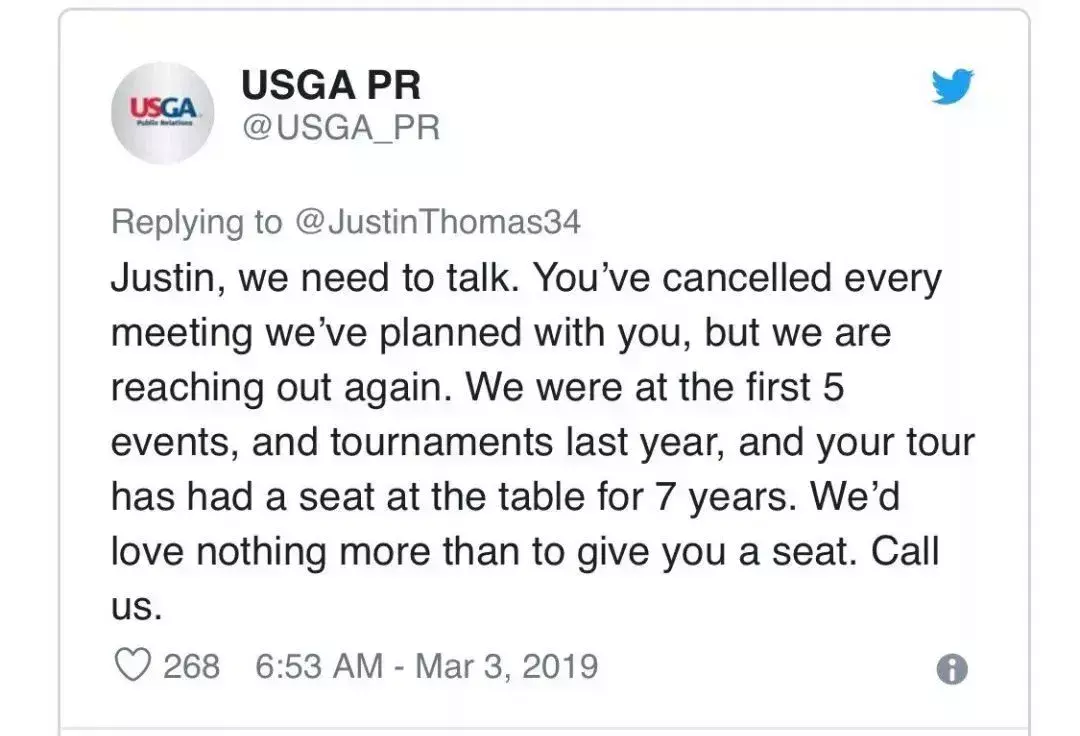Like the tweet with the heart icon

[132, 665]
